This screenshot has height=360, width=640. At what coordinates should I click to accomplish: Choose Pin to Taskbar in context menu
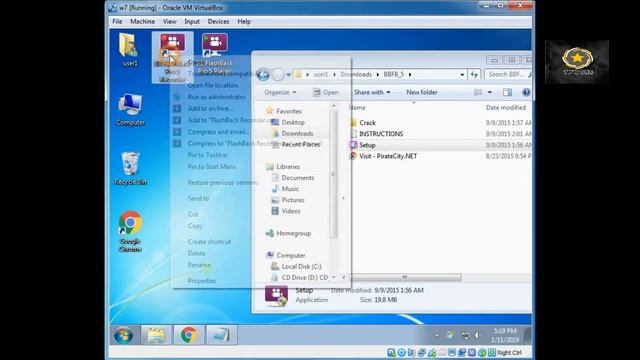[208, 155]
